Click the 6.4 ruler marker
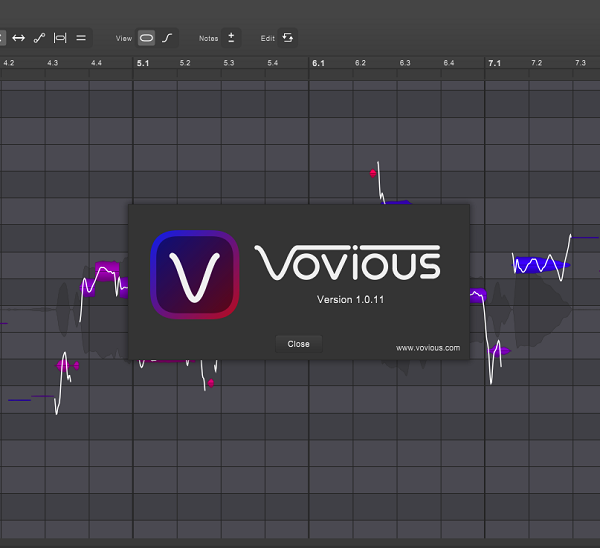Image resolution: width=600 pixels, height=548 pixels. click(x=449, y=63)
